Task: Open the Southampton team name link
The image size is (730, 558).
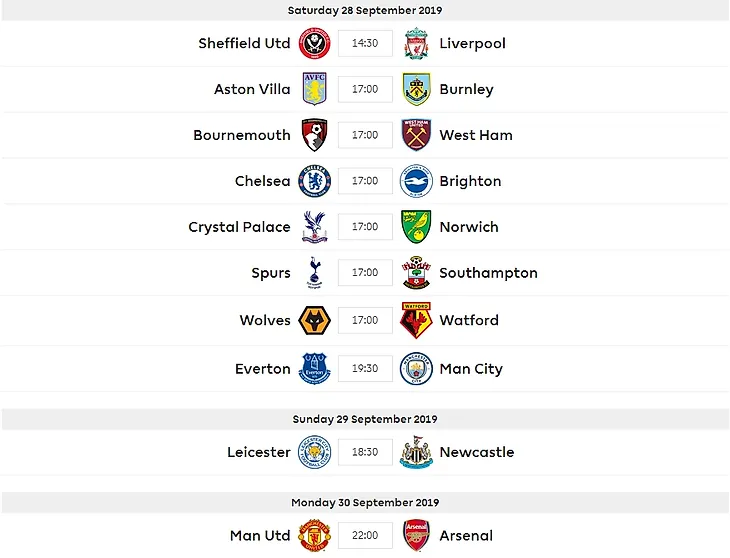Action: pyautogui.click(x=488, y=273)
